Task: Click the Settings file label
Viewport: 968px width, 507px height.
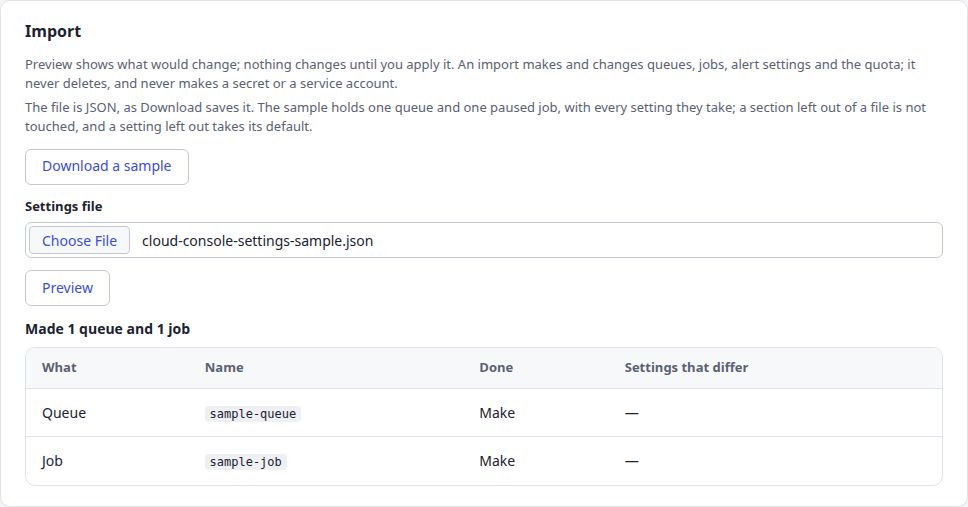Action: pyautogui.click(x=64, y=206)
